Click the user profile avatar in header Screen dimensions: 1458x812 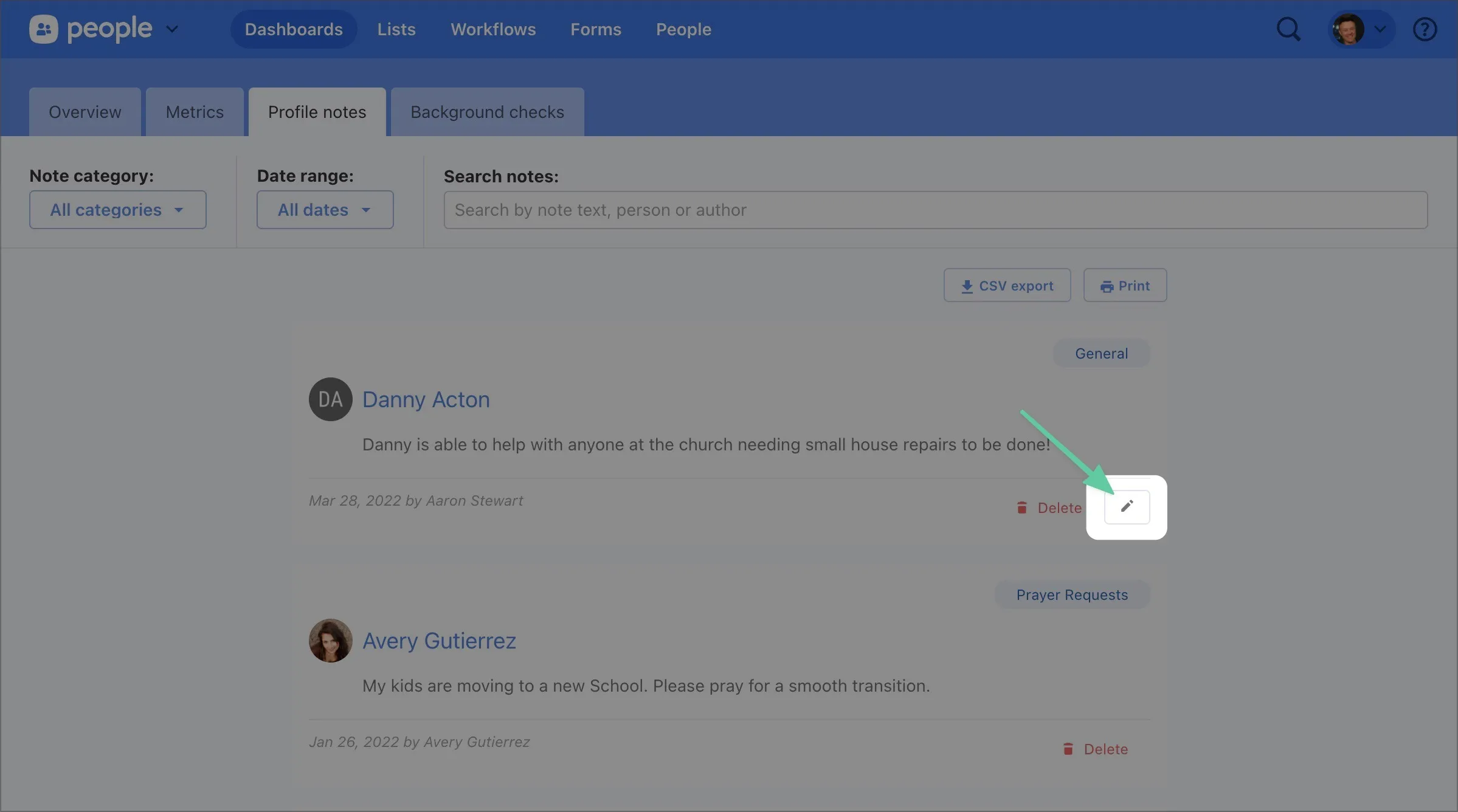tap(1348, 29)
